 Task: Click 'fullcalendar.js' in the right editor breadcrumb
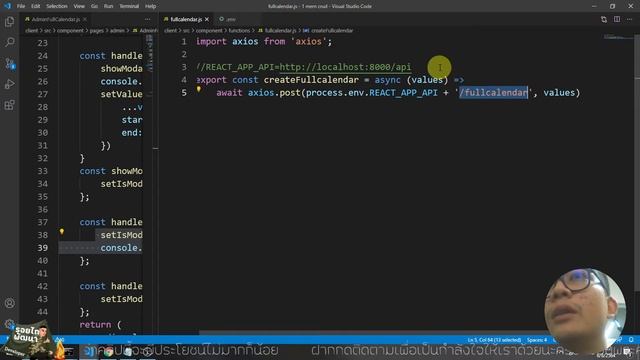(x=280, y=31)
